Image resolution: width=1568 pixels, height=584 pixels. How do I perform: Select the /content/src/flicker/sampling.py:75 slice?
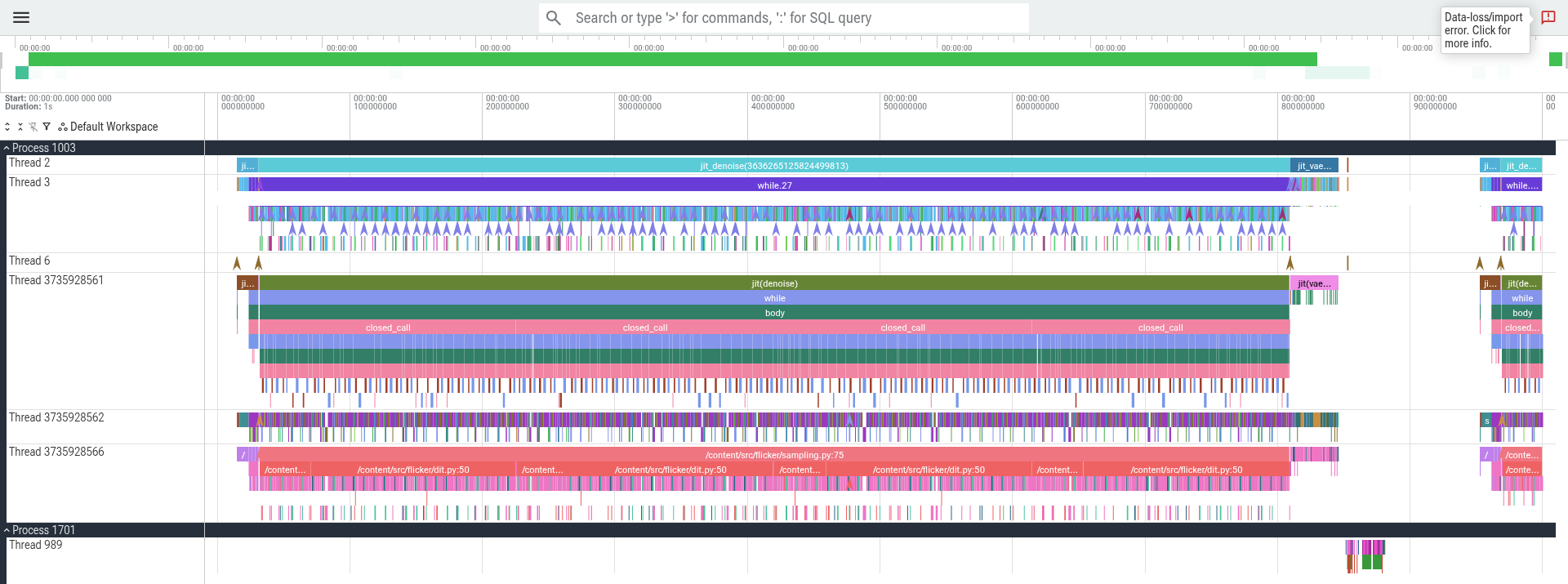point(774,455)
